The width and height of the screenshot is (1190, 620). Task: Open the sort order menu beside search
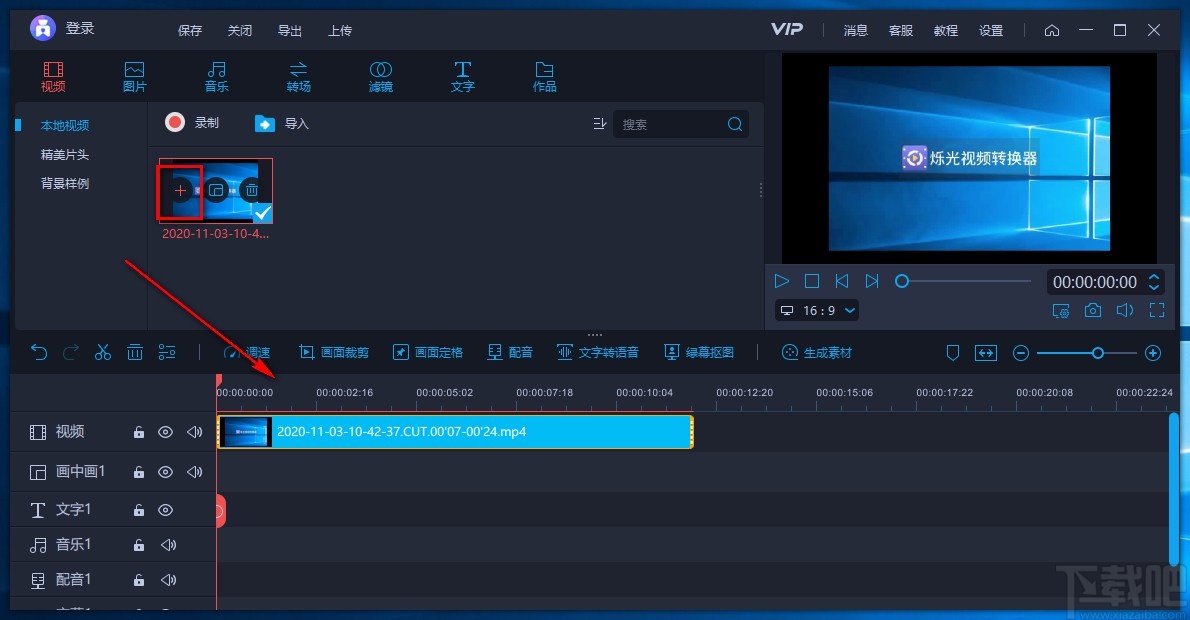pos(599,124)
